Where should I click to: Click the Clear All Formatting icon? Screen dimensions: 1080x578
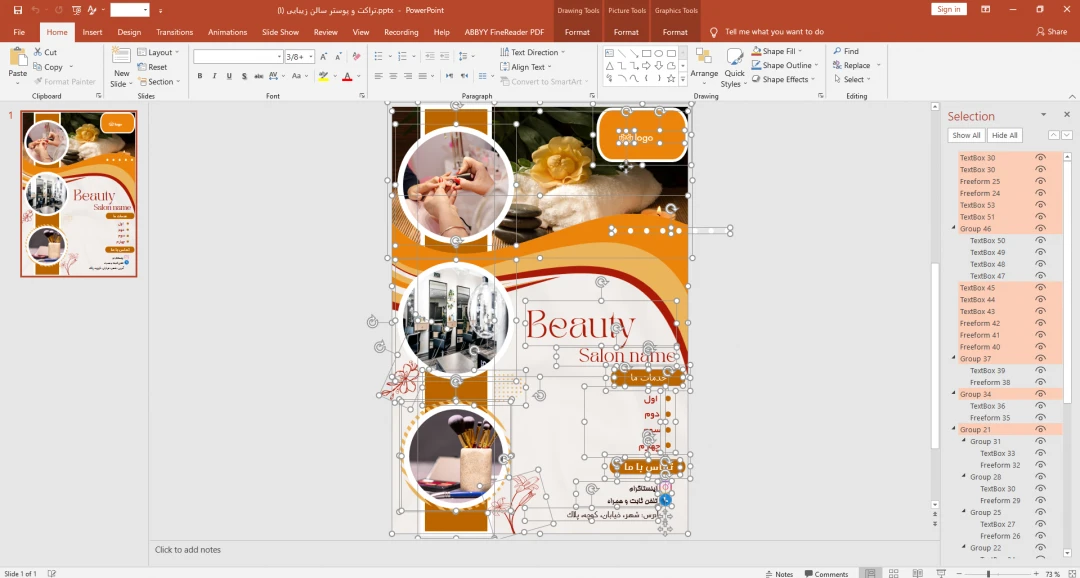(354, 56)
